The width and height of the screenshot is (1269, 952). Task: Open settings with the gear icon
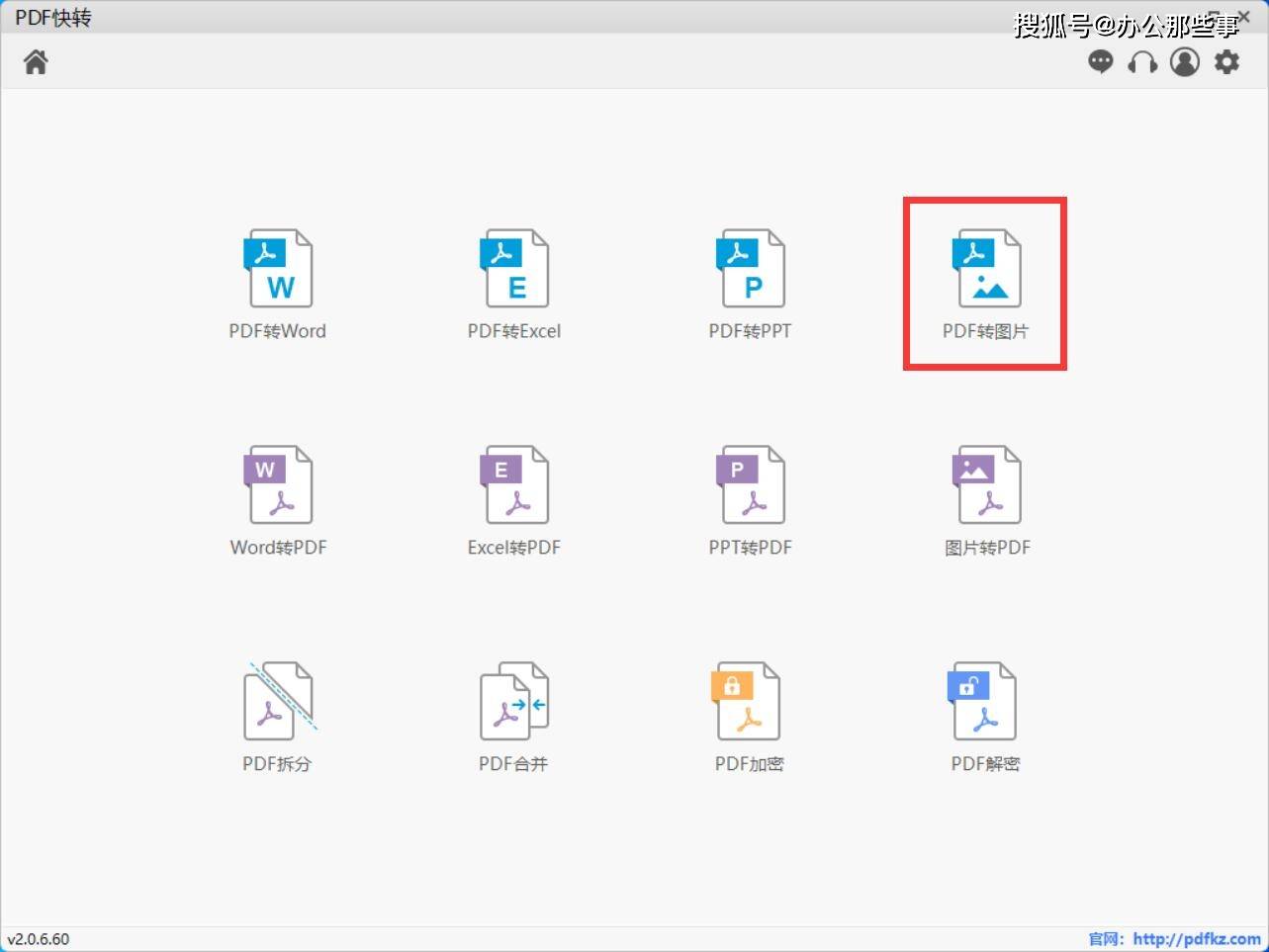pyautogui.click(x=1227, y=62)
